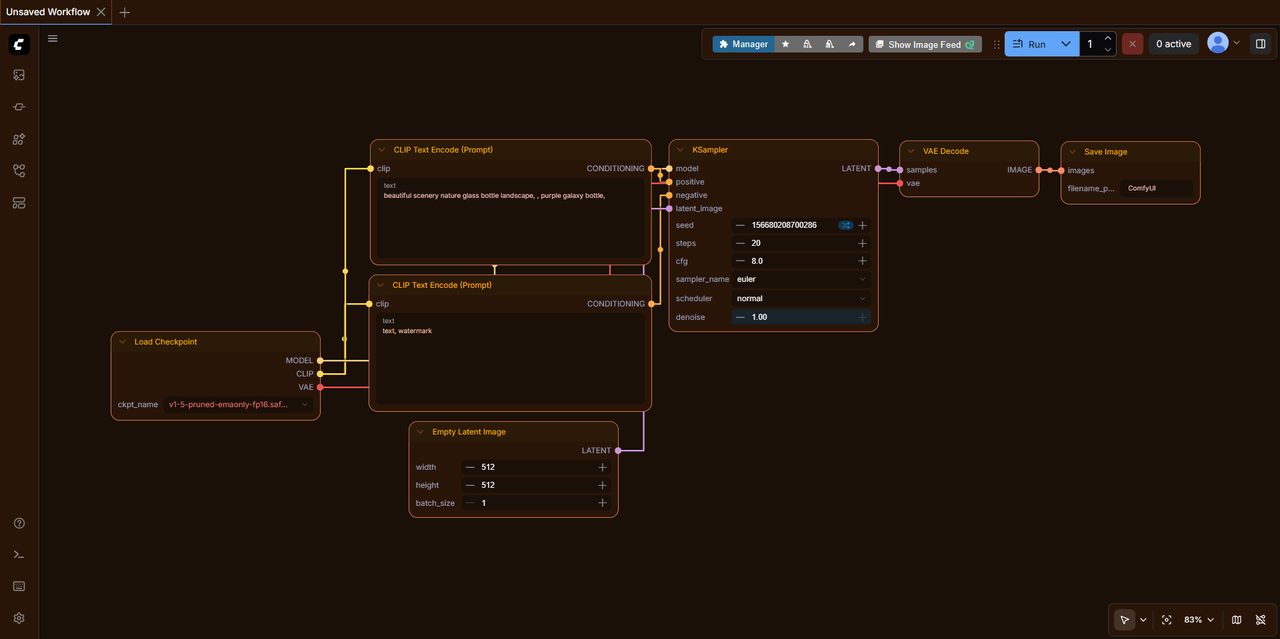Image resolution: width=1280 pixels, height=639 pixels.
Task: Click the width 512 value field
Action: (536, 467)
